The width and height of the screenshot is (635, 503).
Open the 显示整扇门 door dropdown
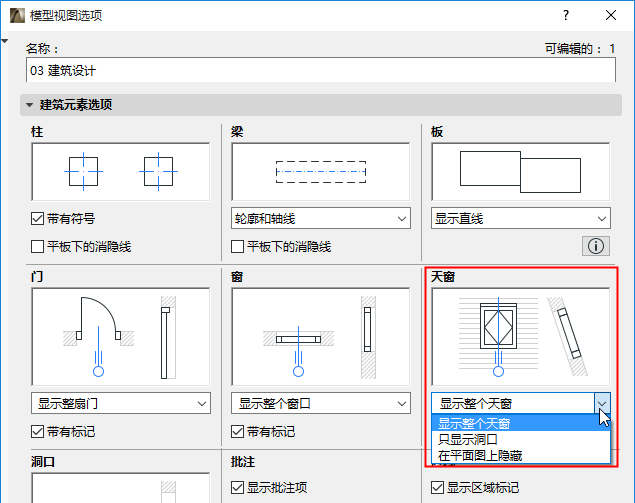(x=121, y=403)
